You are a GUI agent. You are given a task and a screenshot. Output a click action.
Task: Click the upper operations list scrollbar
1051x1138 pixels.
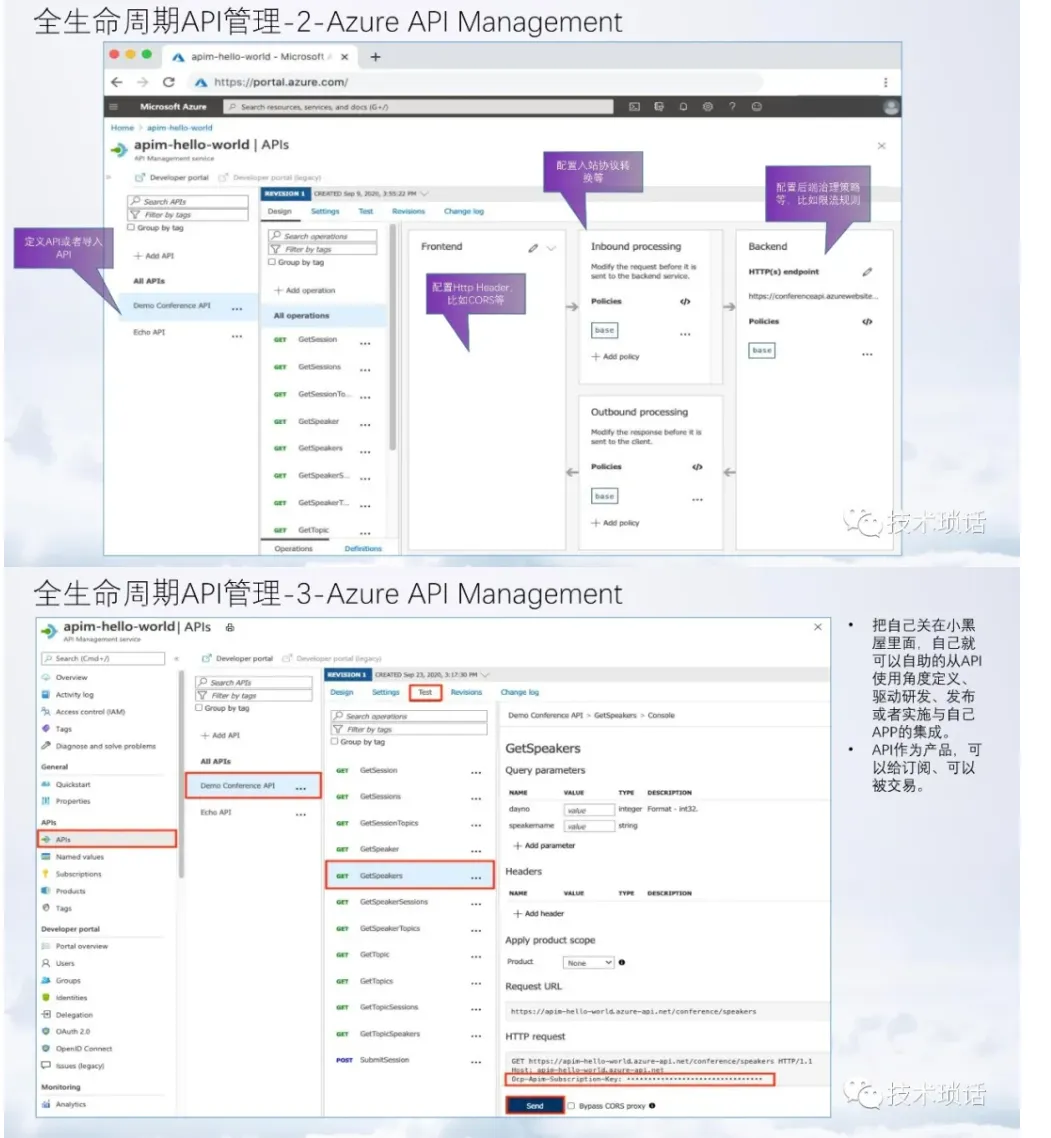[393, 337]
